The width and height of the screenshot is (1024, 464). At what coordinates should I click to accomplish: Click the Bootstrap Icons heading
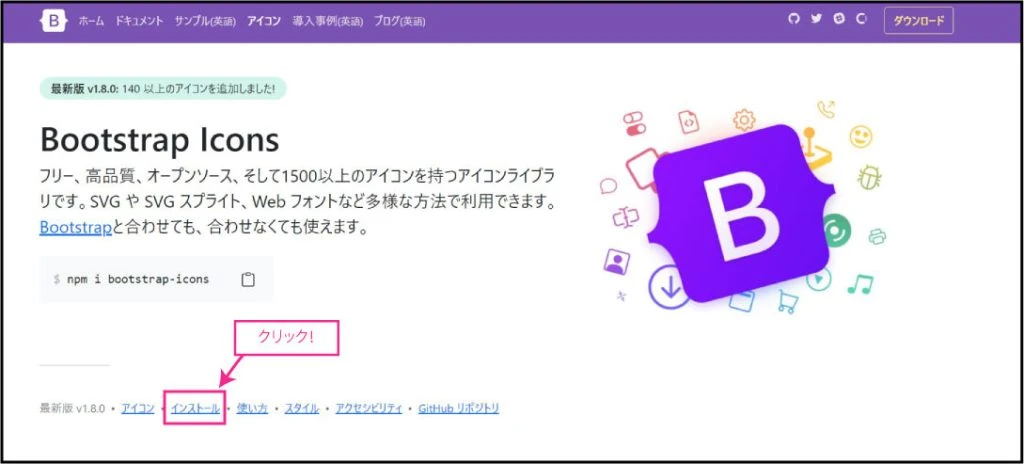point(159,139)
